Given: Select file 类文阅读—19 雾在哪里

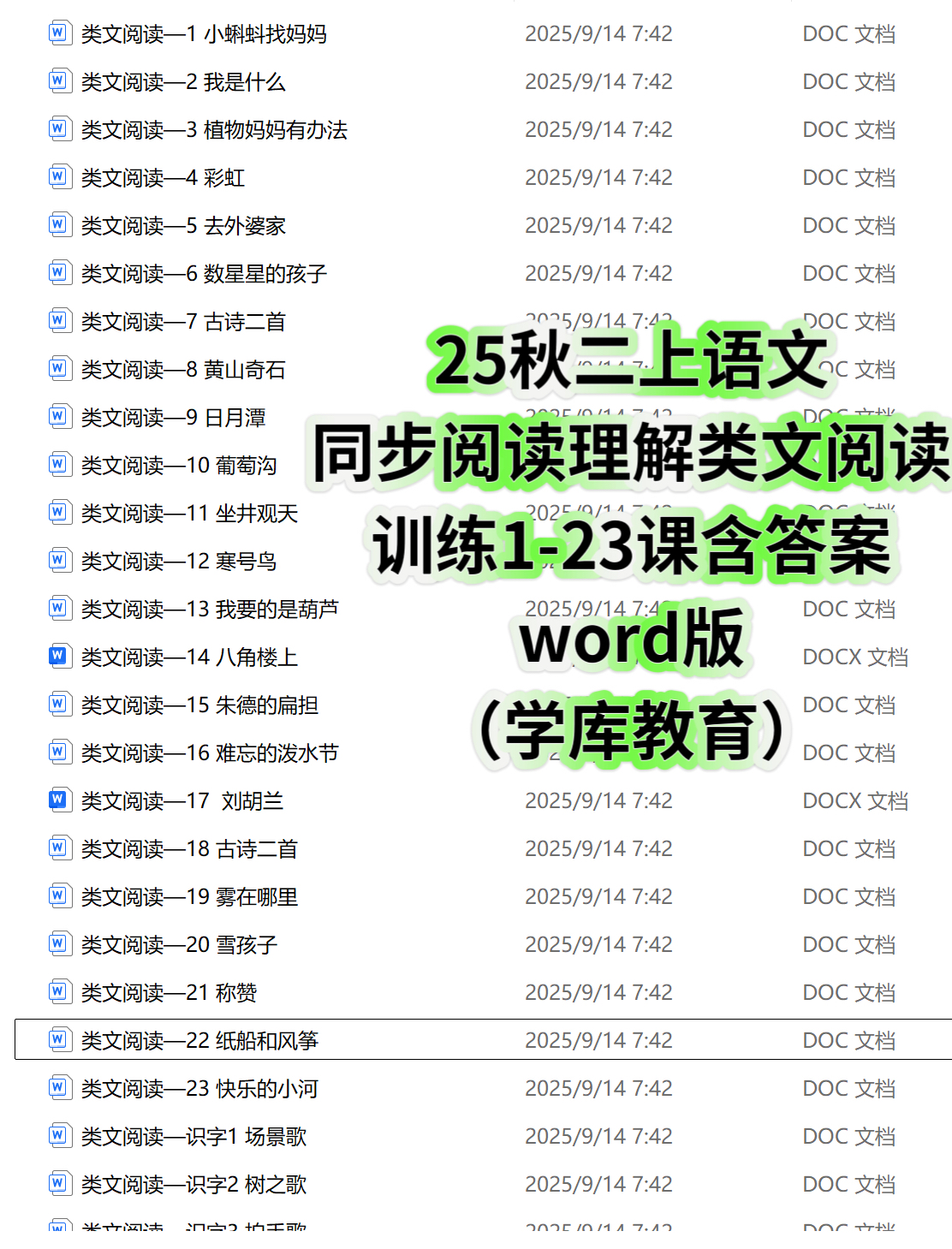Looking at the screenshot, I should pos(189,897).
